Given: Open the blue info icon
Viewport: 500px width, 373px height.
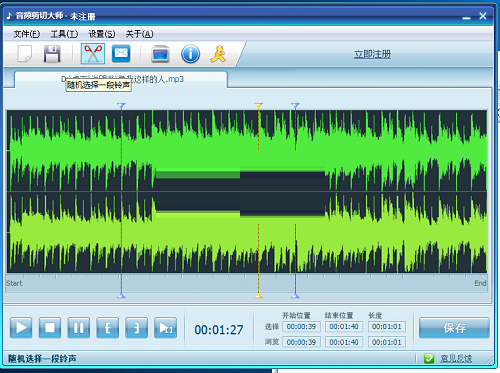Looking at the screenshot, I should (x=190, y=54).
